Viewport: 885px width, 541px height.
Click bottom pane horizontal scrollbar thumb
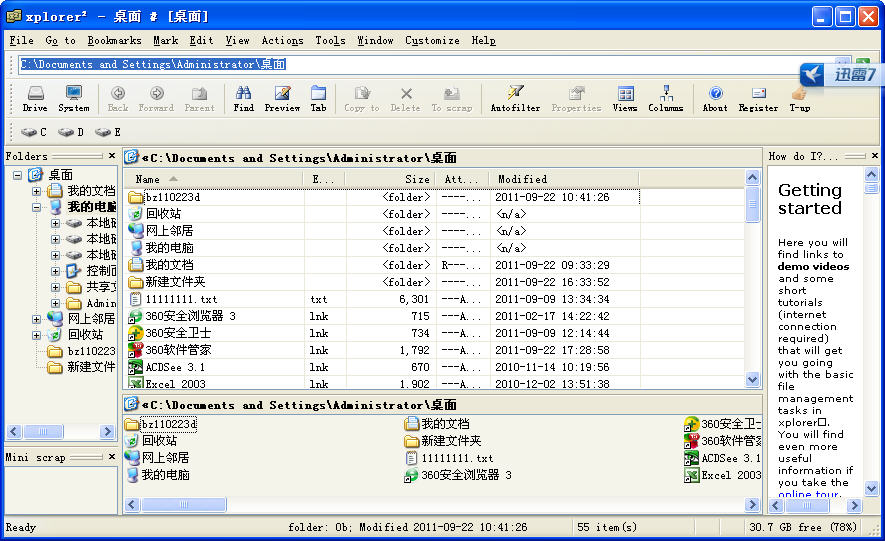click(x=183, y=504)
